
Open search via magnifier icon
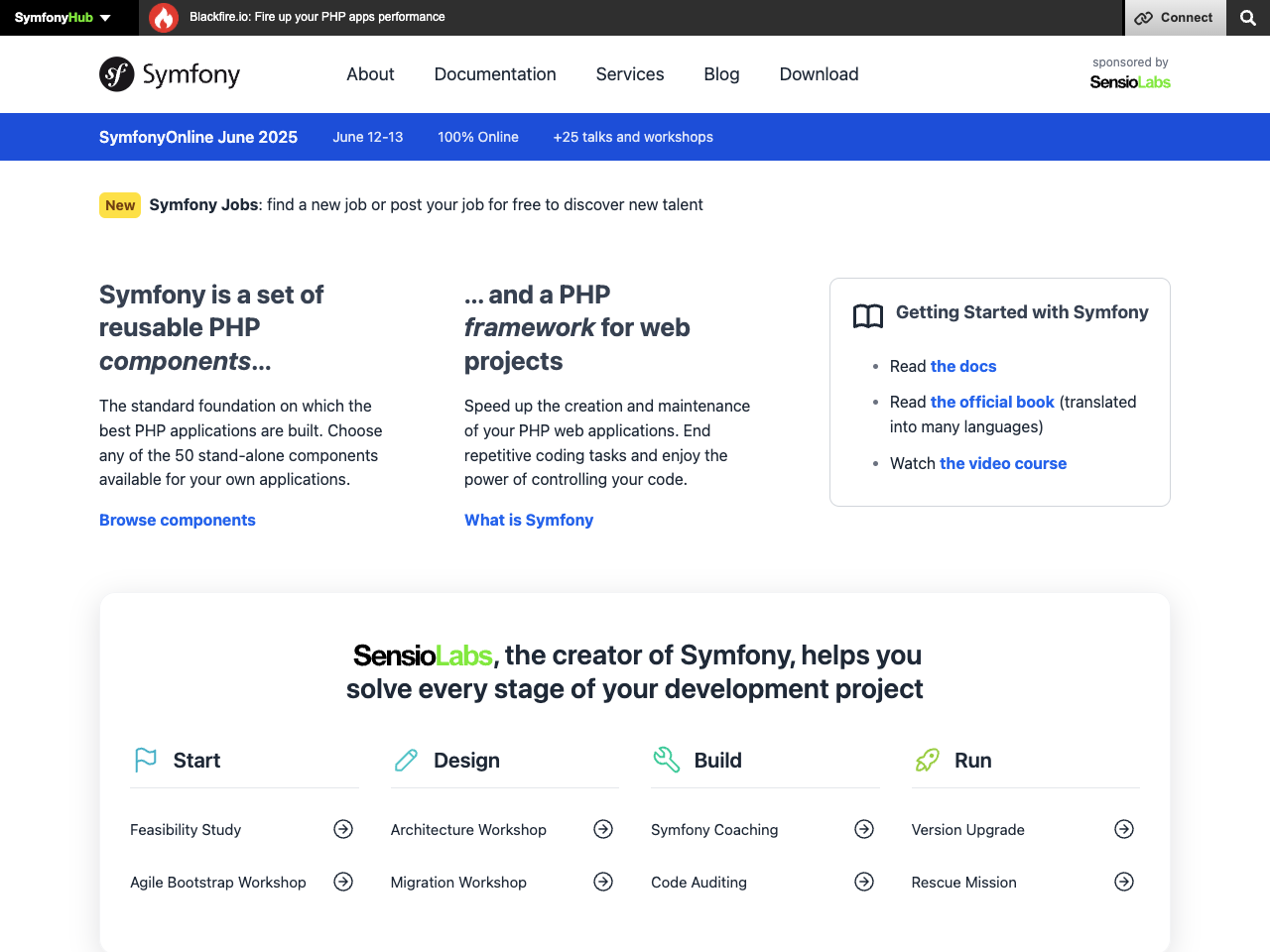[x=1248, y=18]
